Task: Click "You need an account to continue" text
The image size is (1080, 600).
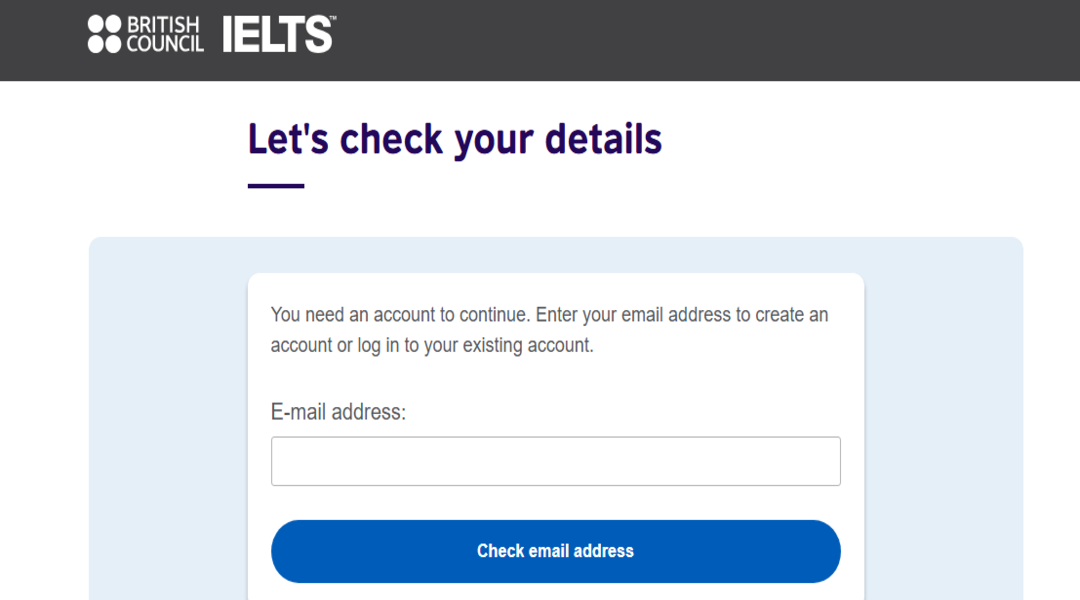Action: [x=400, y=315]
